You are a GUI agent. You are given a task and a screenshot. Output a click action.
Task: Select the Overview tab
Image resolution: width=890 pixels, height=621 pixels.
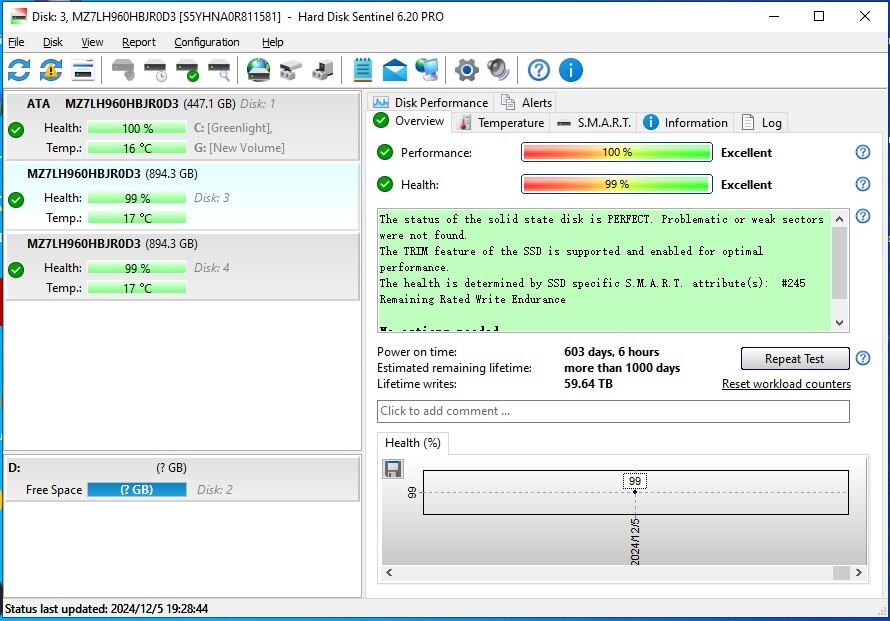click(x=409, y=121)
